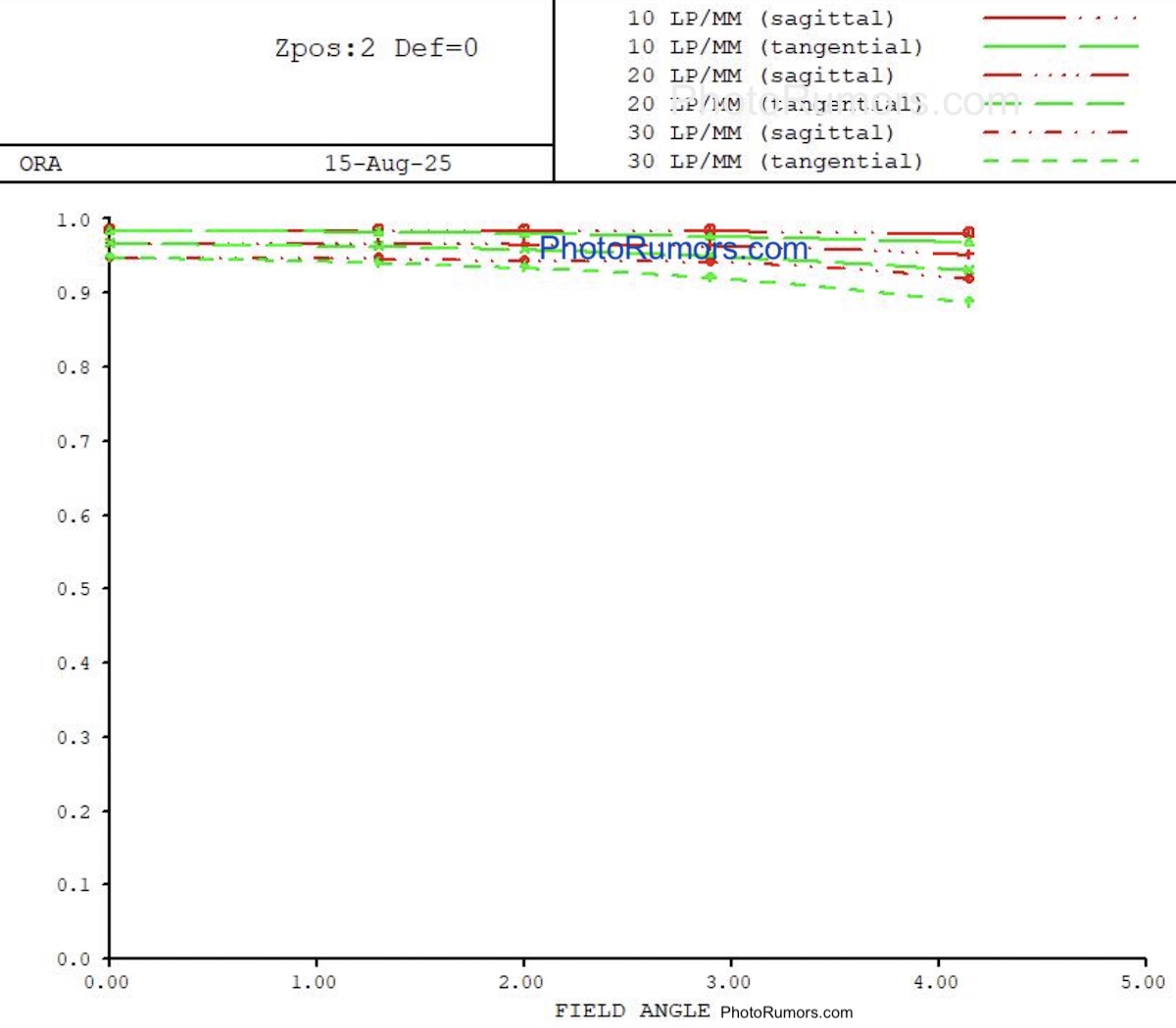This screenshot has width=1176, height=1028.
Task: Click the 2.00 tick label on the horizontal axis
Action: pos(521,982)
